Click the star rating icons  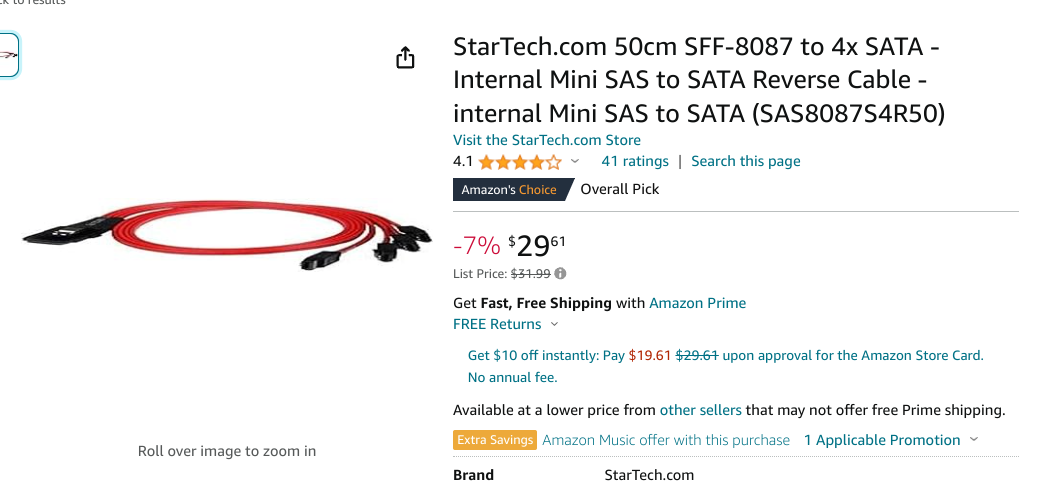[520, 162]
